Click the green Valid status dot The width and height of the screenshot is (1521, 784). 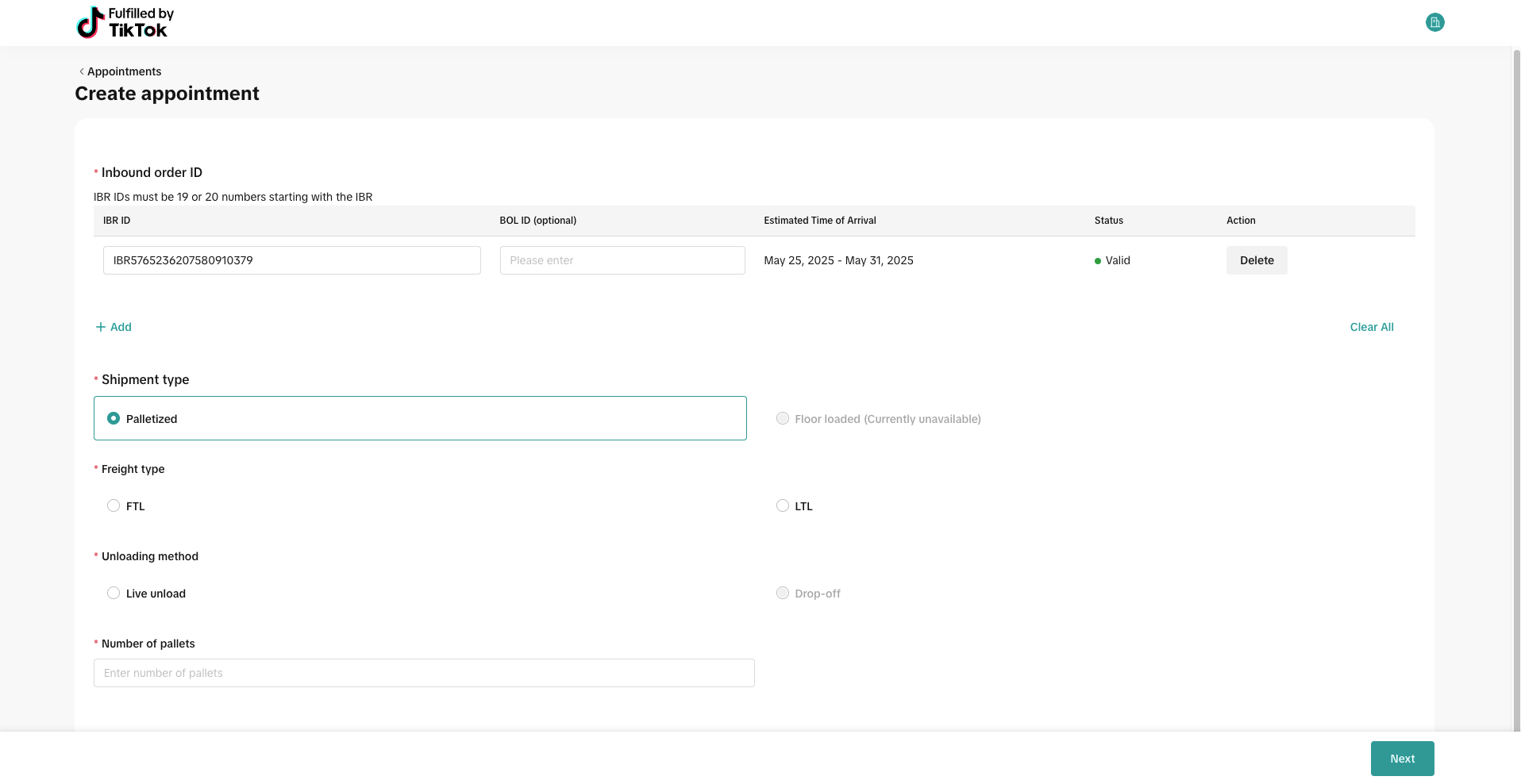[1098, 261]
